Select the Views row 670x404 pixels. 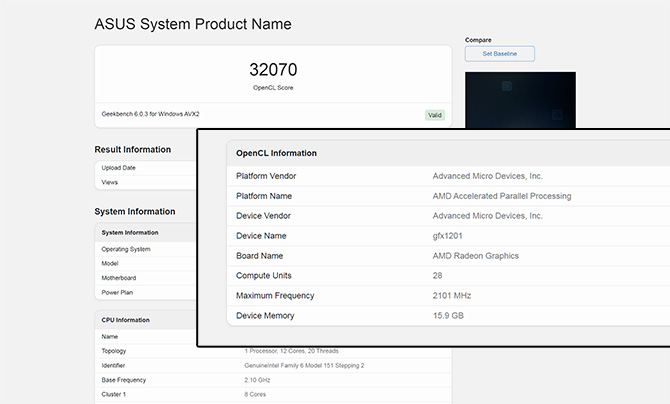pyautogui.click(x=112, y=183)
